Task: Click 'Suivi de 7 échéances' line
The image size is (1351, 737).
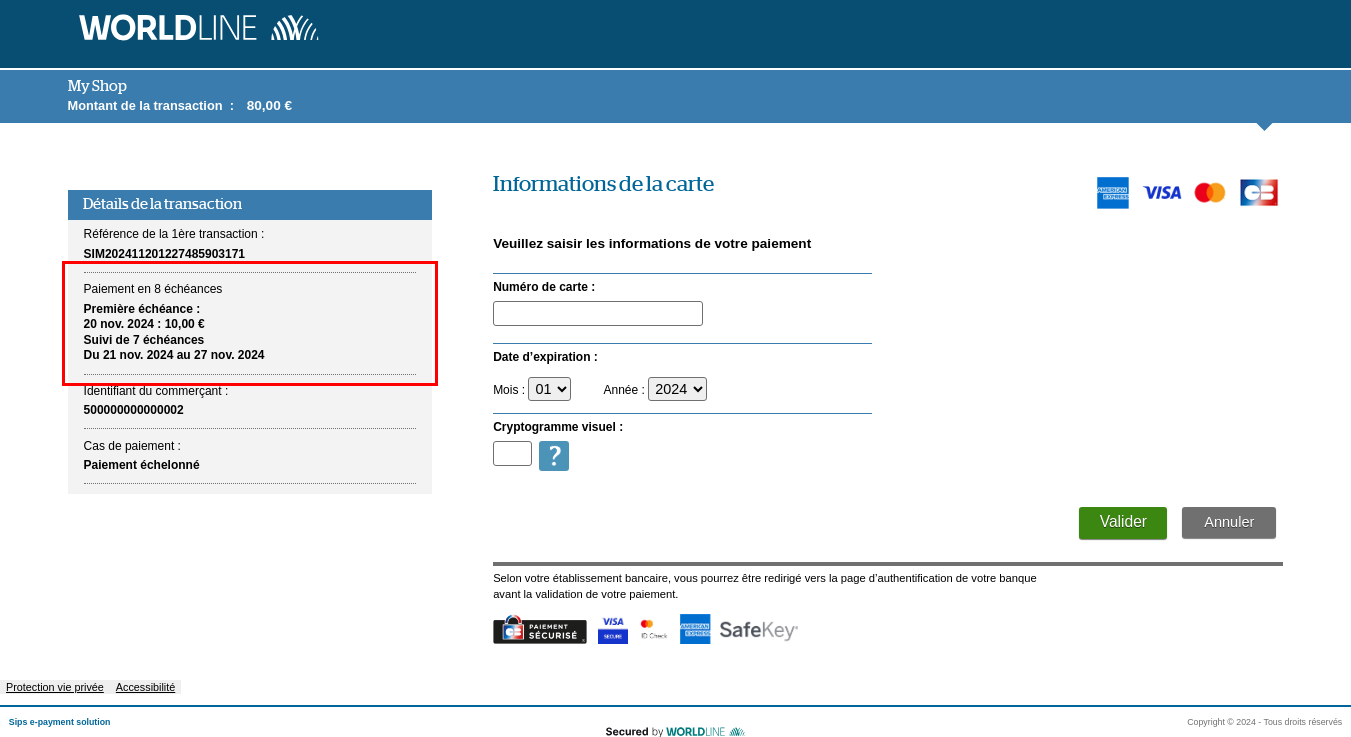Action: (x=144, y=340)
